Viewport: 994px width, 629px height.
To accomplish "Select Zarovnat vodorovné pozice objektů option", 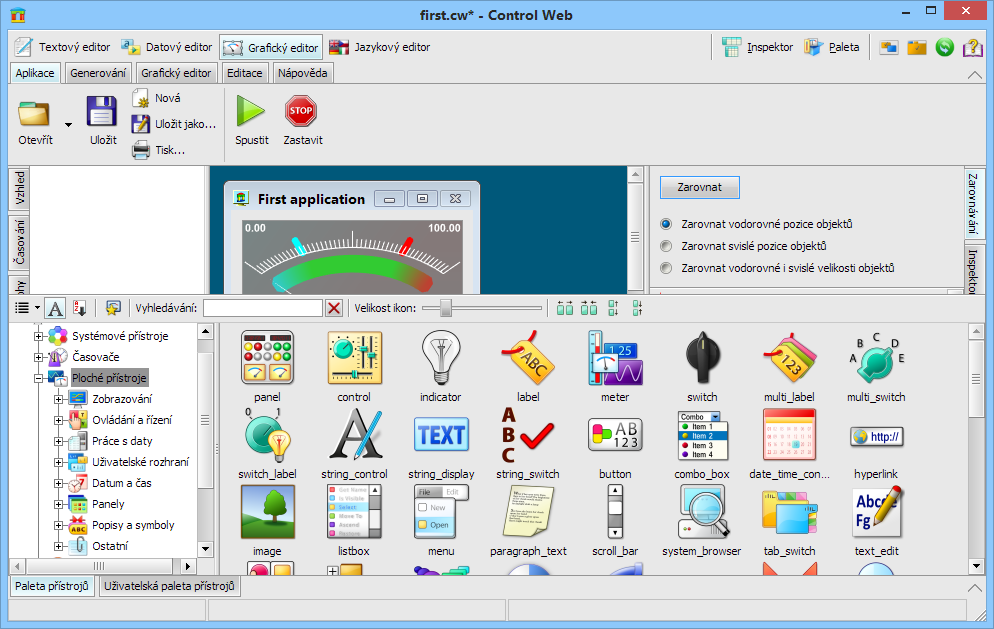I will point(666,224).
